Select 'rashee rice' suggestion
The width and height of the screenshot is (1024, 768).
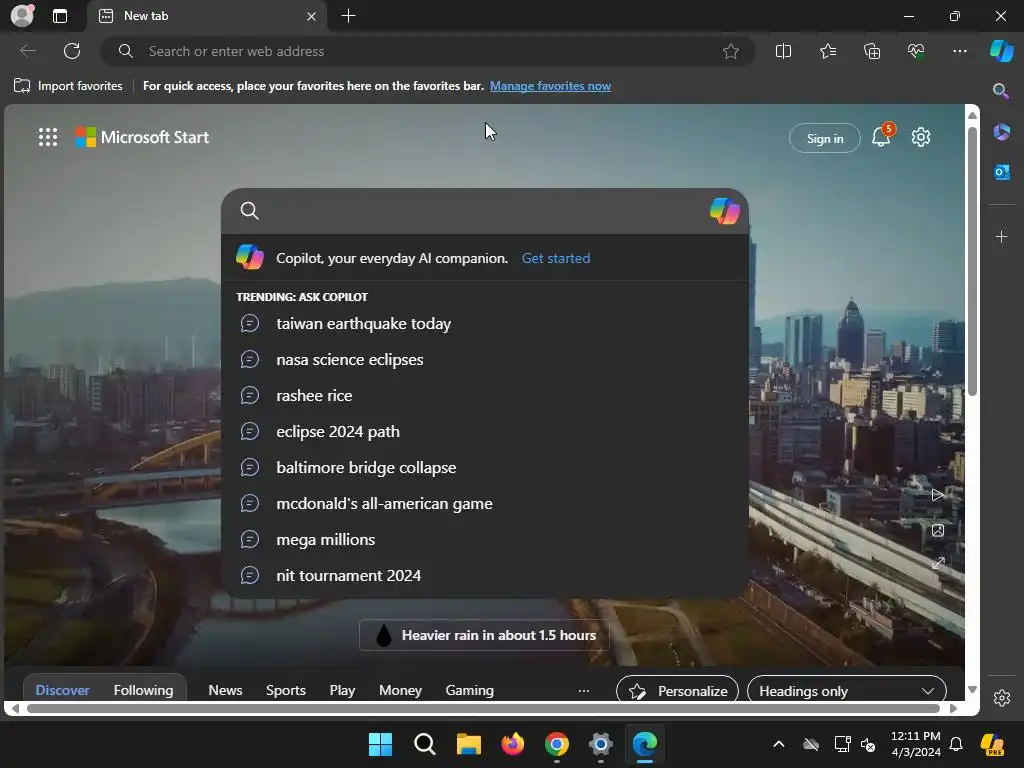point(485,395)
